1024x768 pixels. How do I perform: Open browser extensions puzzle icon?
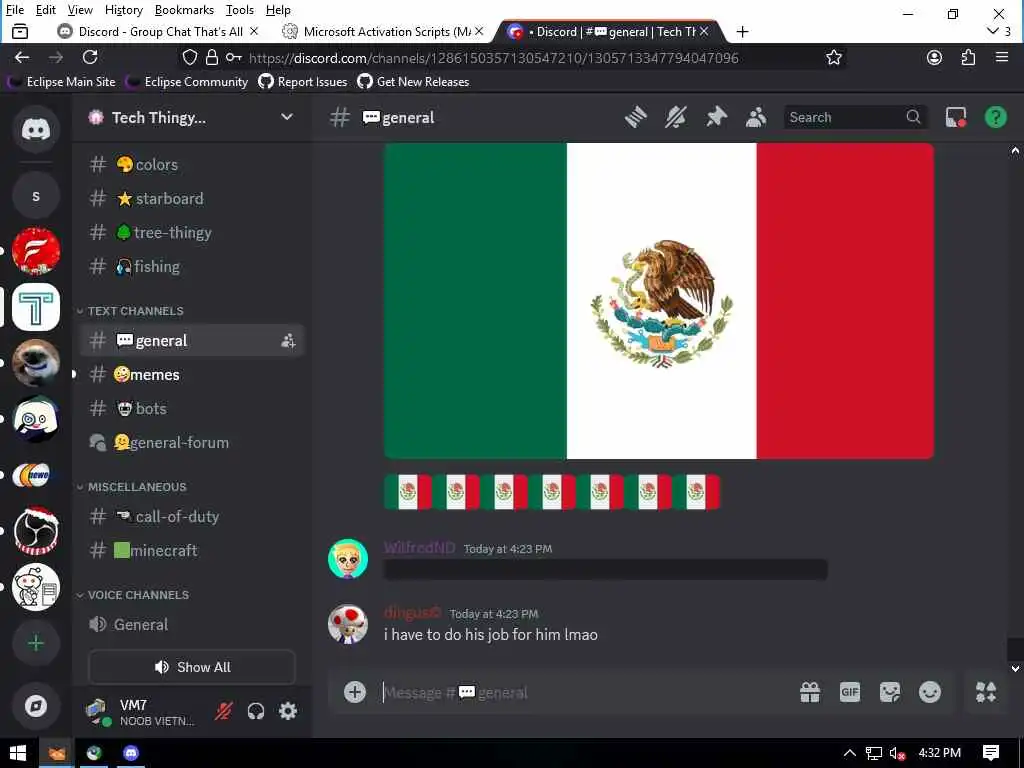click(x=968, y=57)
